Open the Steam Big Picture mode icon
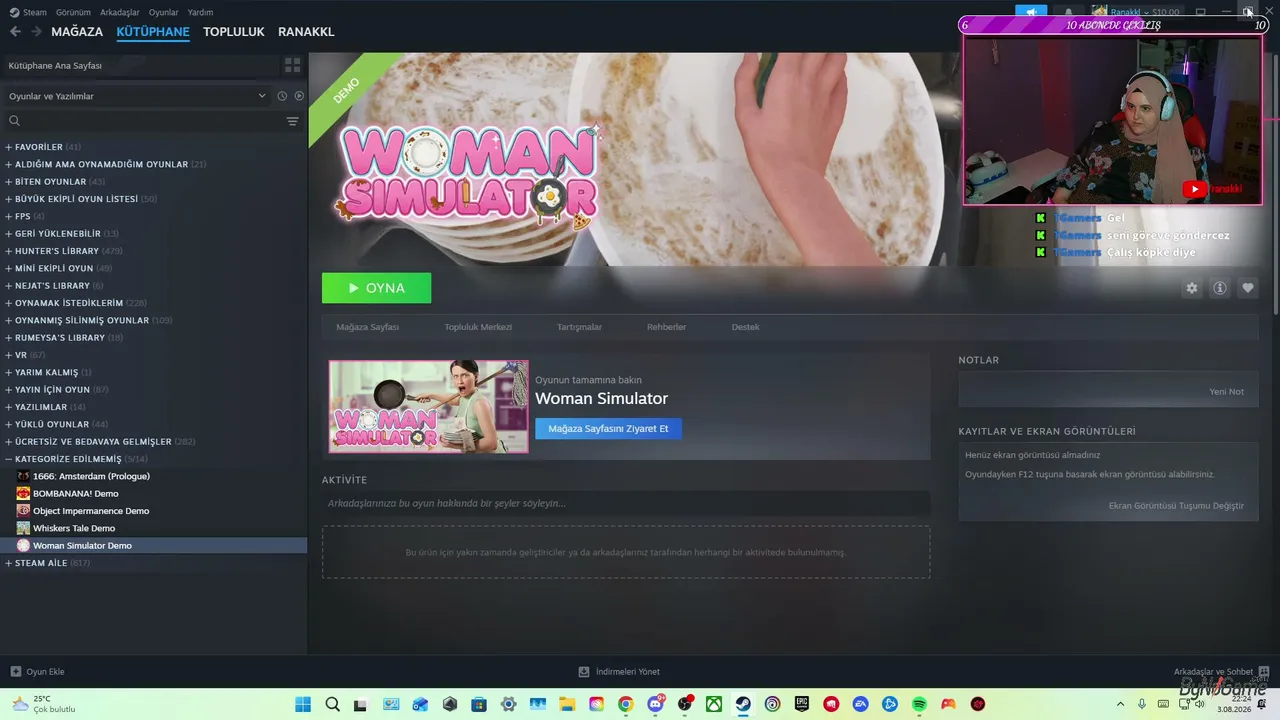 coord(1201,12)
